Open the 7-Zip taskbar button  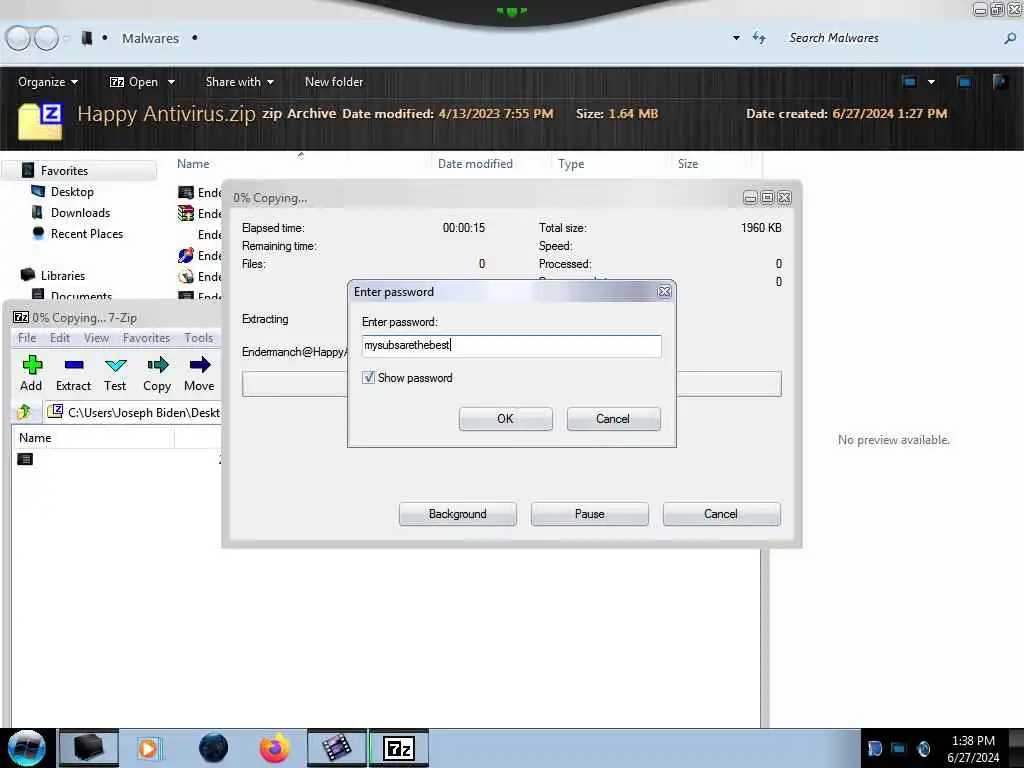[x=399, y=748]
